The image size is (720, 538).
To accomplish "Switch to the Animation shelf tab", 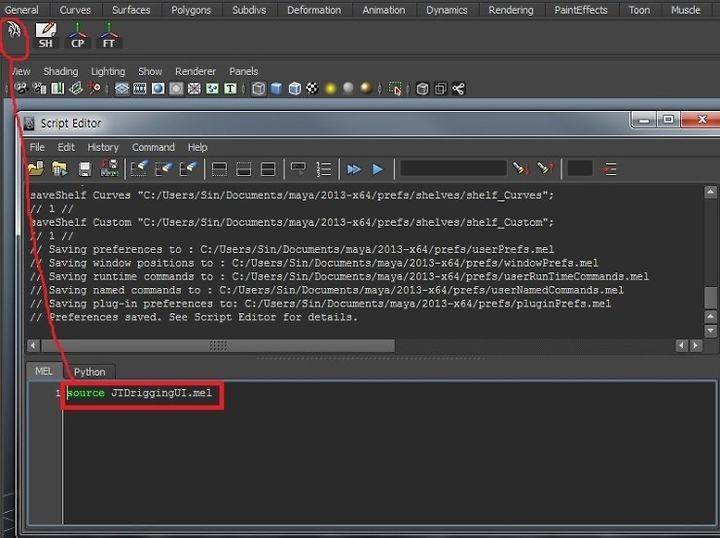I will (x=384, y=10).
